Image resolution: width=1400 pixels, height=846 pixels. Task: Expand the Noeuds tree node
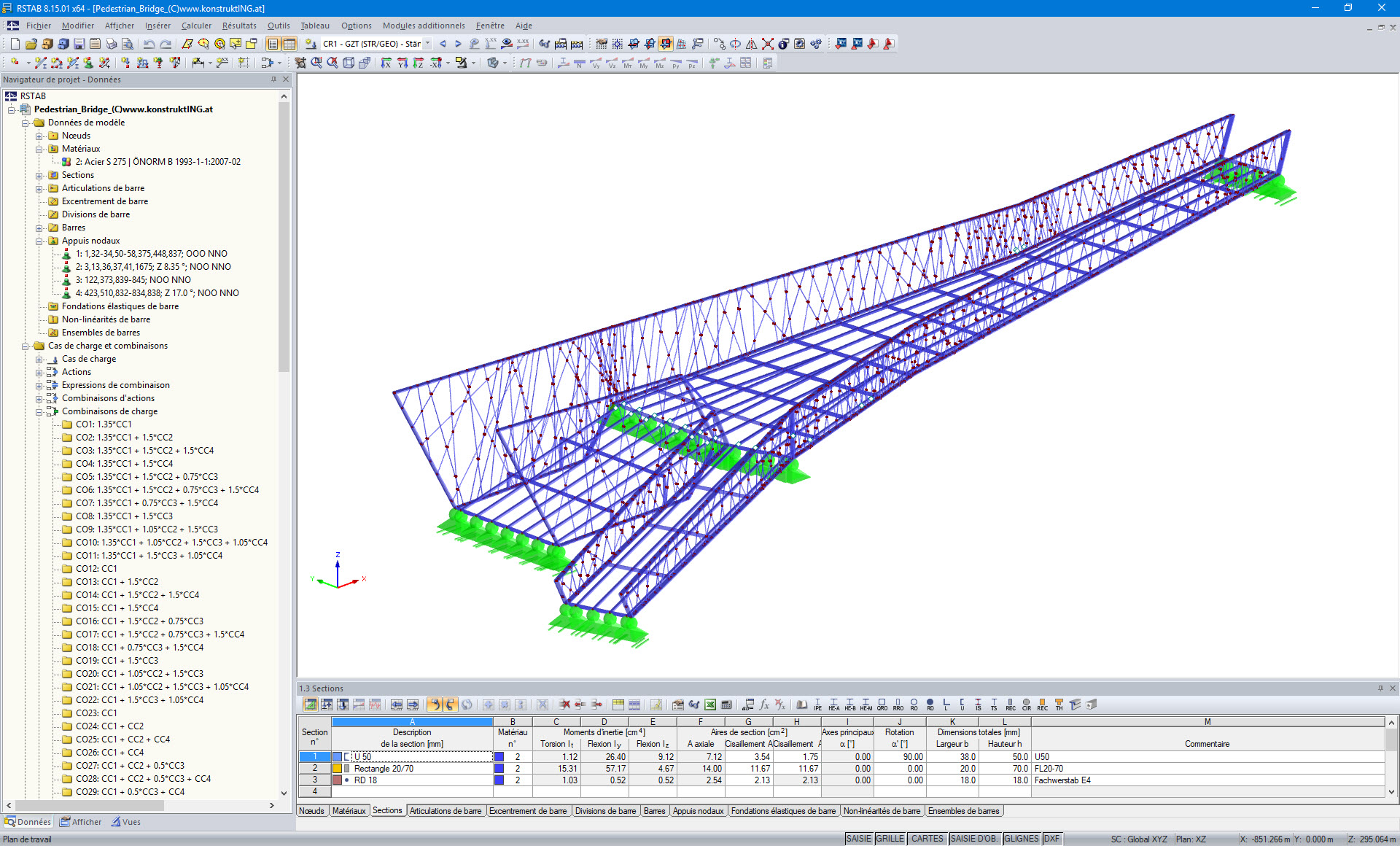(x=40, y=135)
